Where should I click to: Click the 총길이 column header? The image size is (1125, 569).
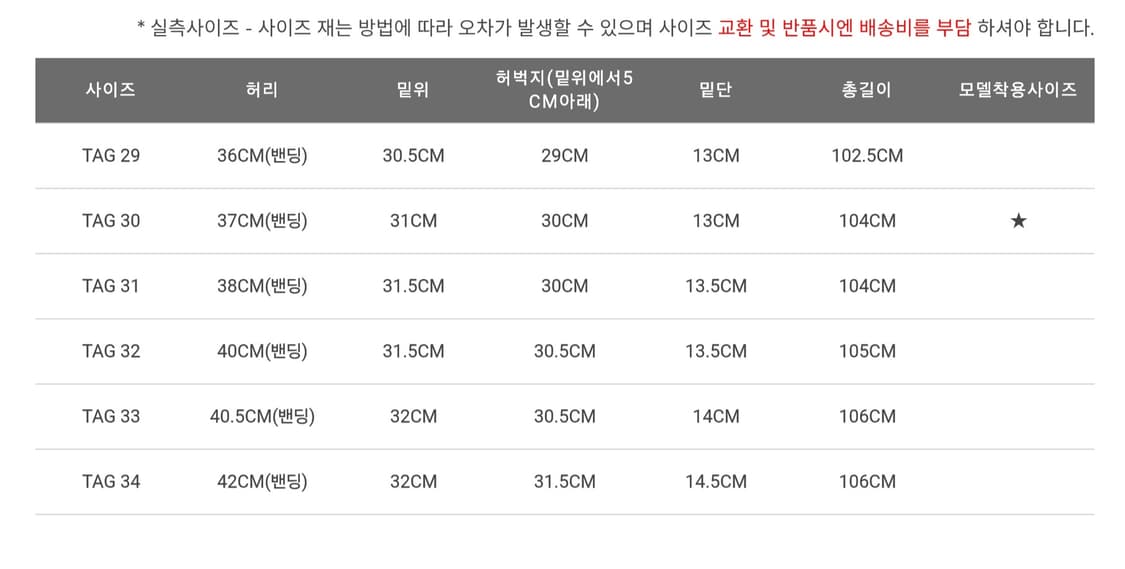pyautogui.click(x=867, y=89)
